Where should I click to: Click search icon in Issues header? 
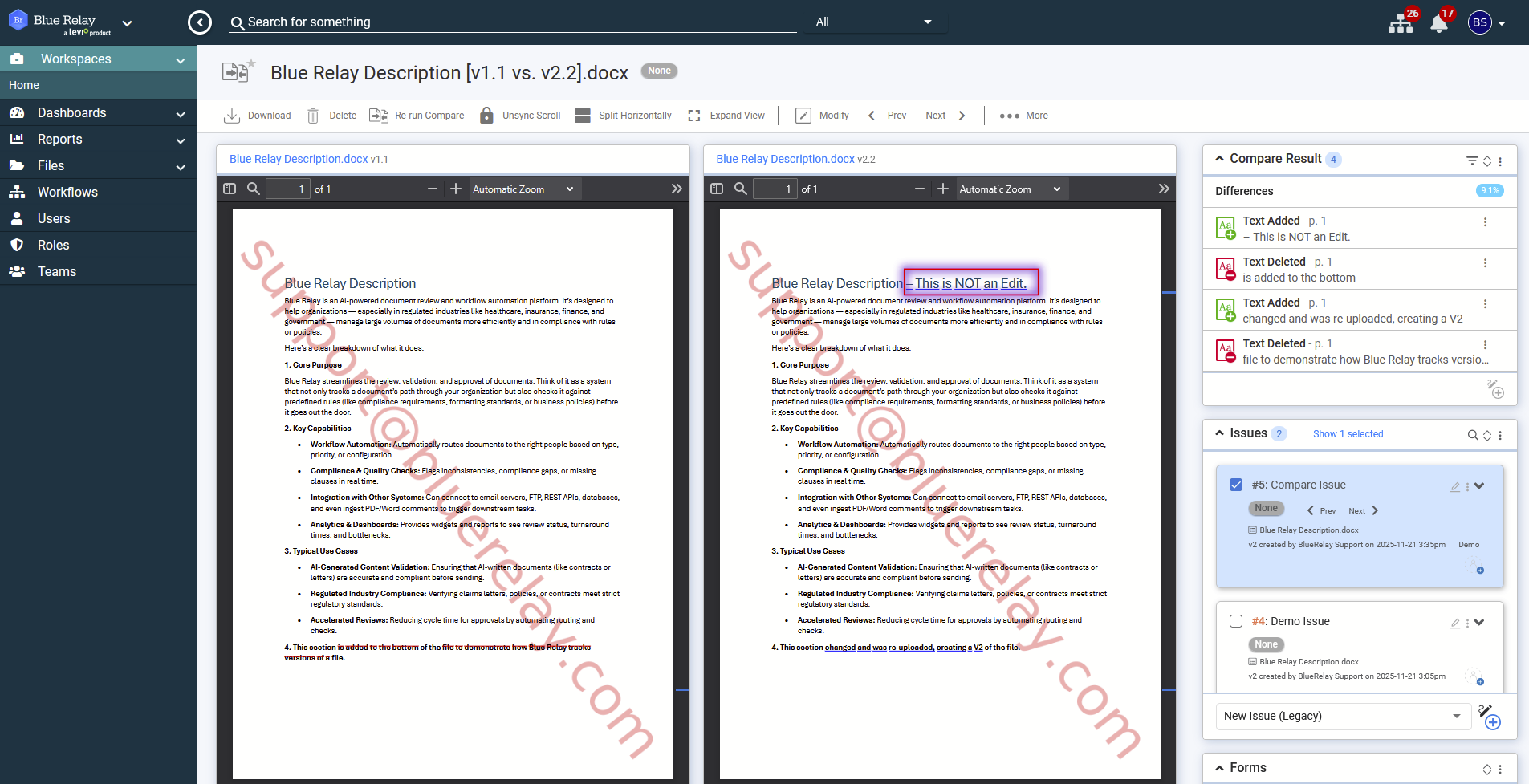coord(1473,435)
